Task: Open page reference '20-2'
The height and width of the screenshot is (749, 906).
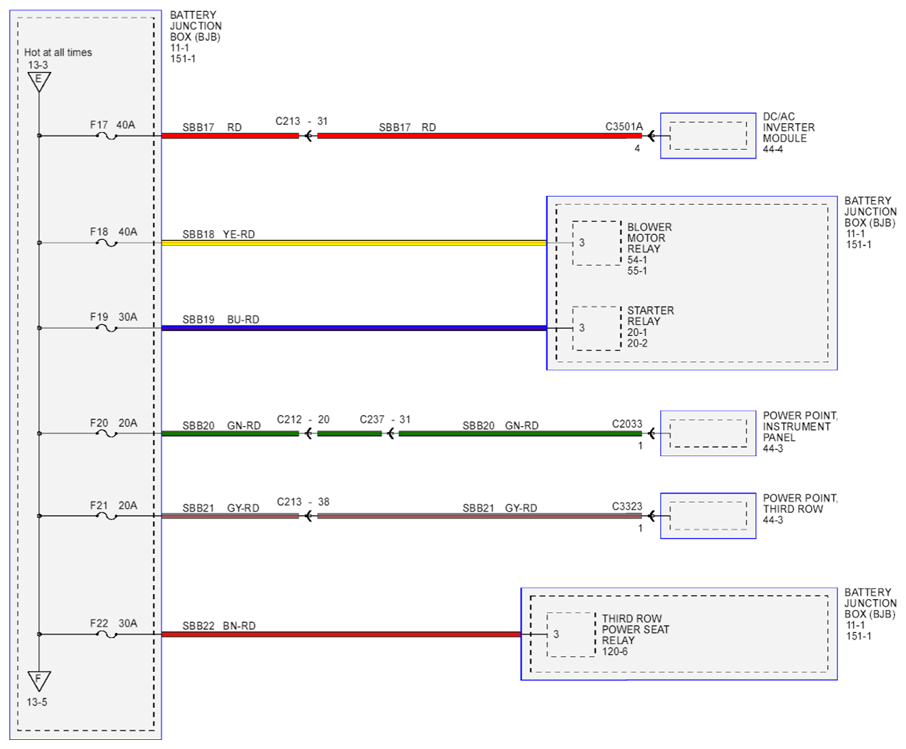Action: coord(637,344)
